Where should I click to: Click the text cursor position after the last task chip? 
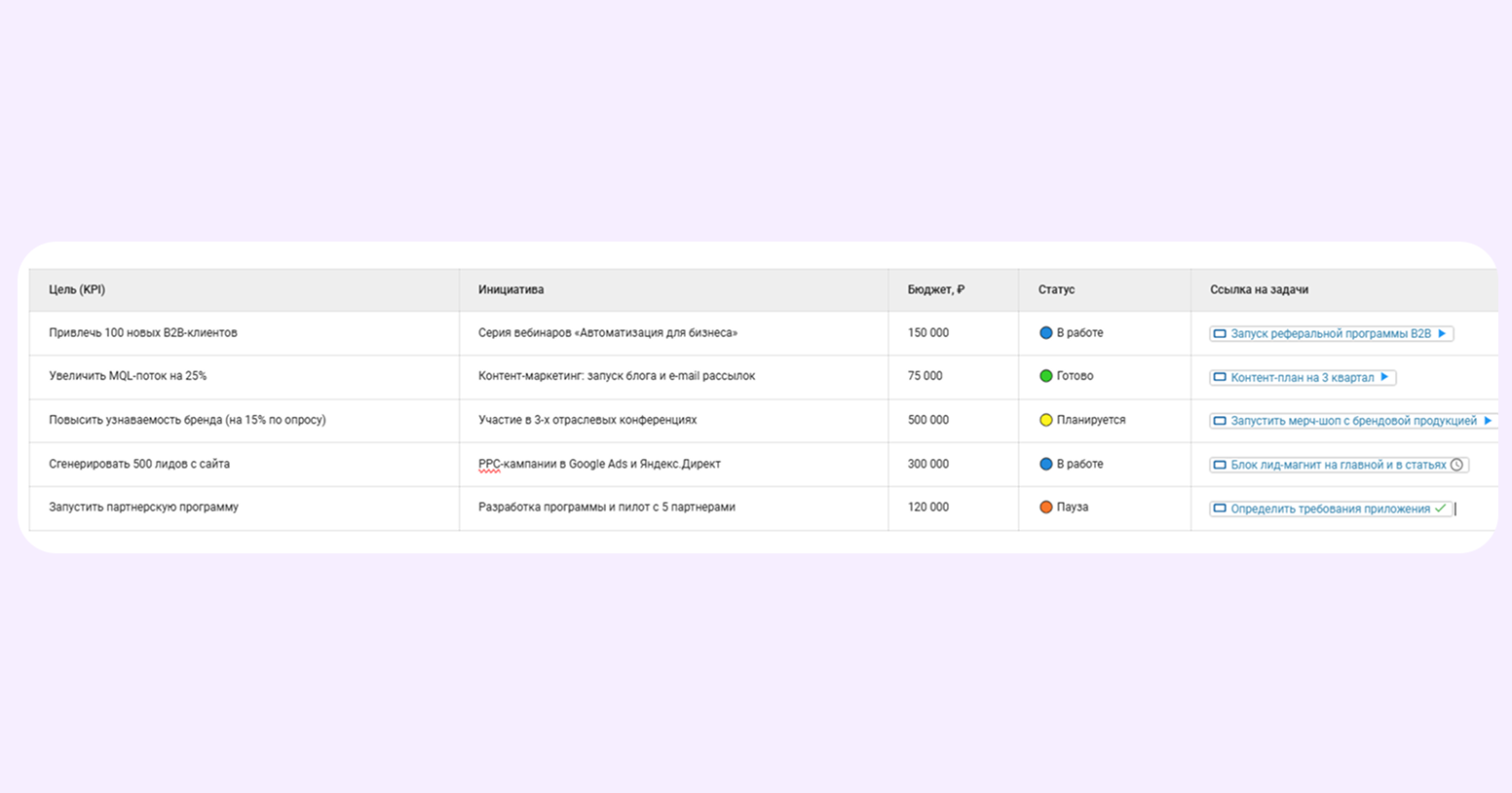pos(1455,509)
